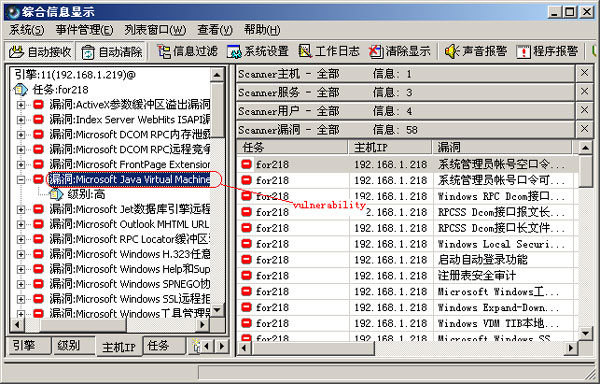
Task: Toggle 声音报警 sound alarm
Action: (476, 52)
